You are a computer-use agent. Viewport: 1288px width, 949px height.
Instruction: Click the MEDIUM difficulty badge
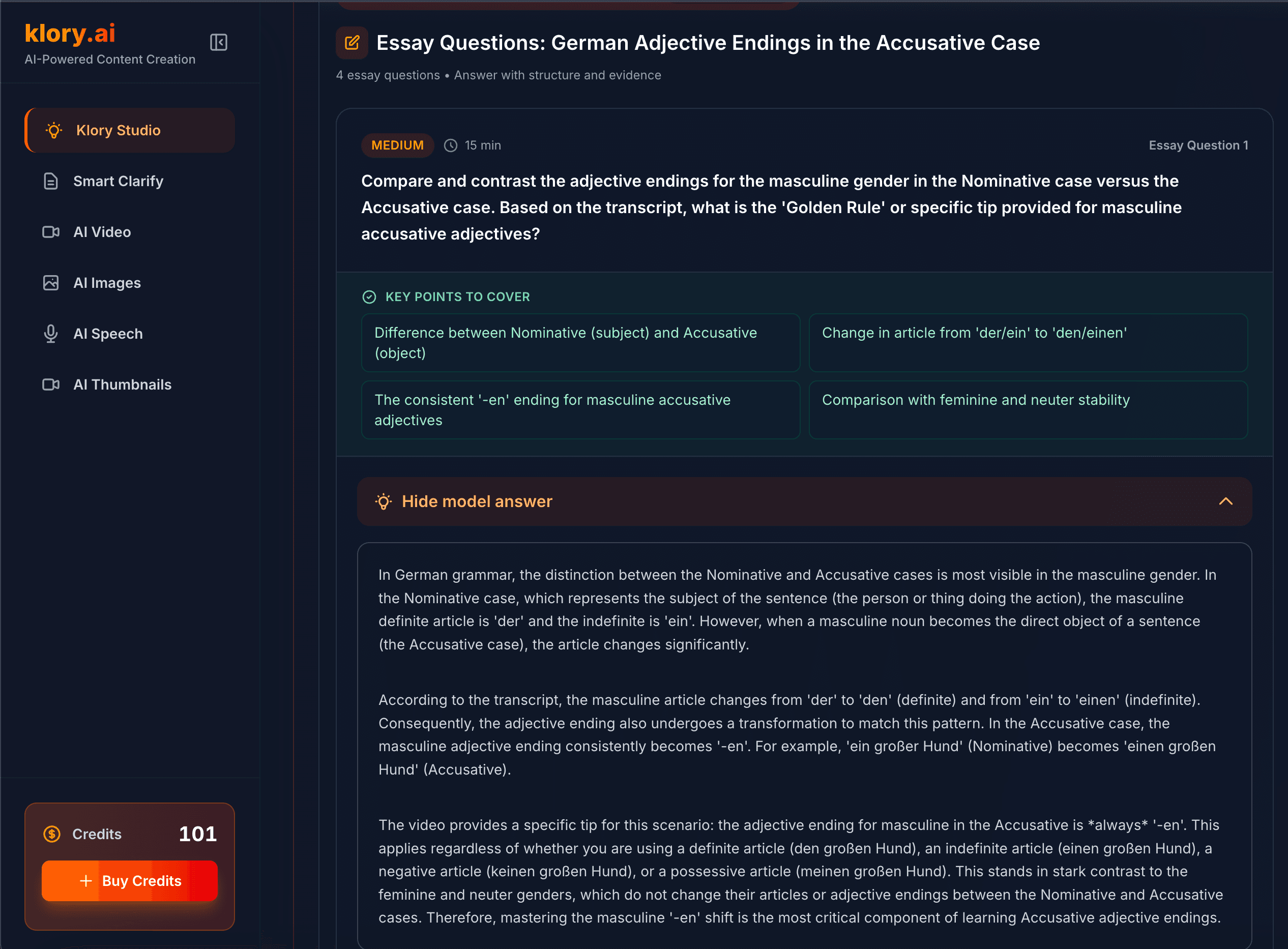click(398, 145)
